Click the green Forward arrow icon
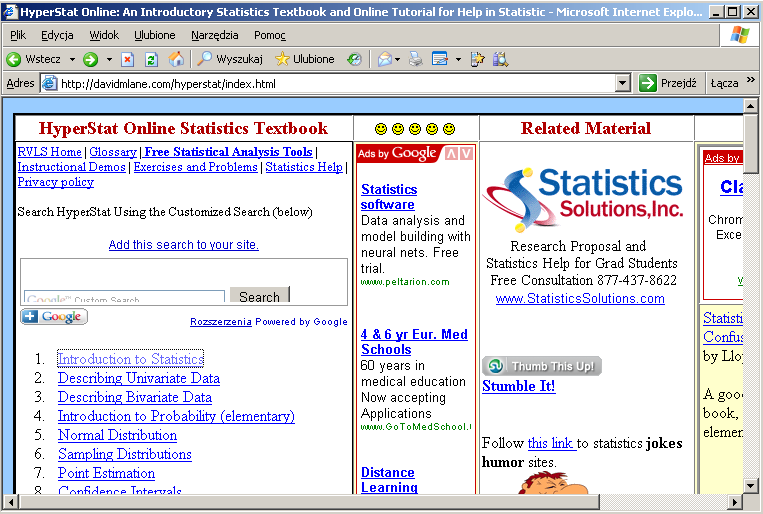This screenshot has height=514, width=763. click(90, 59)
